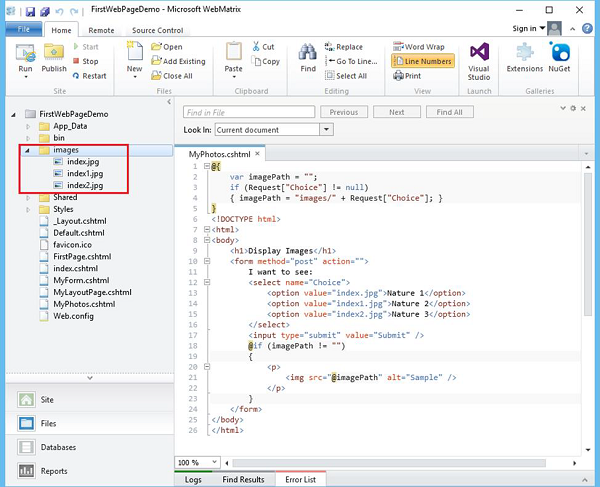Click the Find binoculars icon
Screen dimensions: 600x487
[308, 52]
